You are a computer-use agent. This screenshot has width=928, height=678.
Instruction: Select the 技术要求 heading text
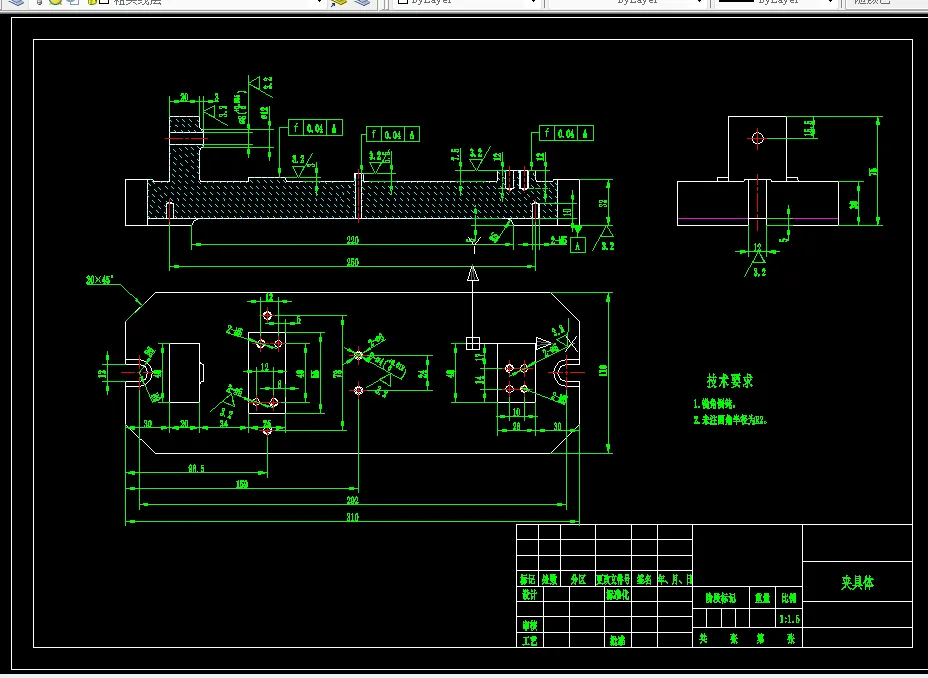730,381
